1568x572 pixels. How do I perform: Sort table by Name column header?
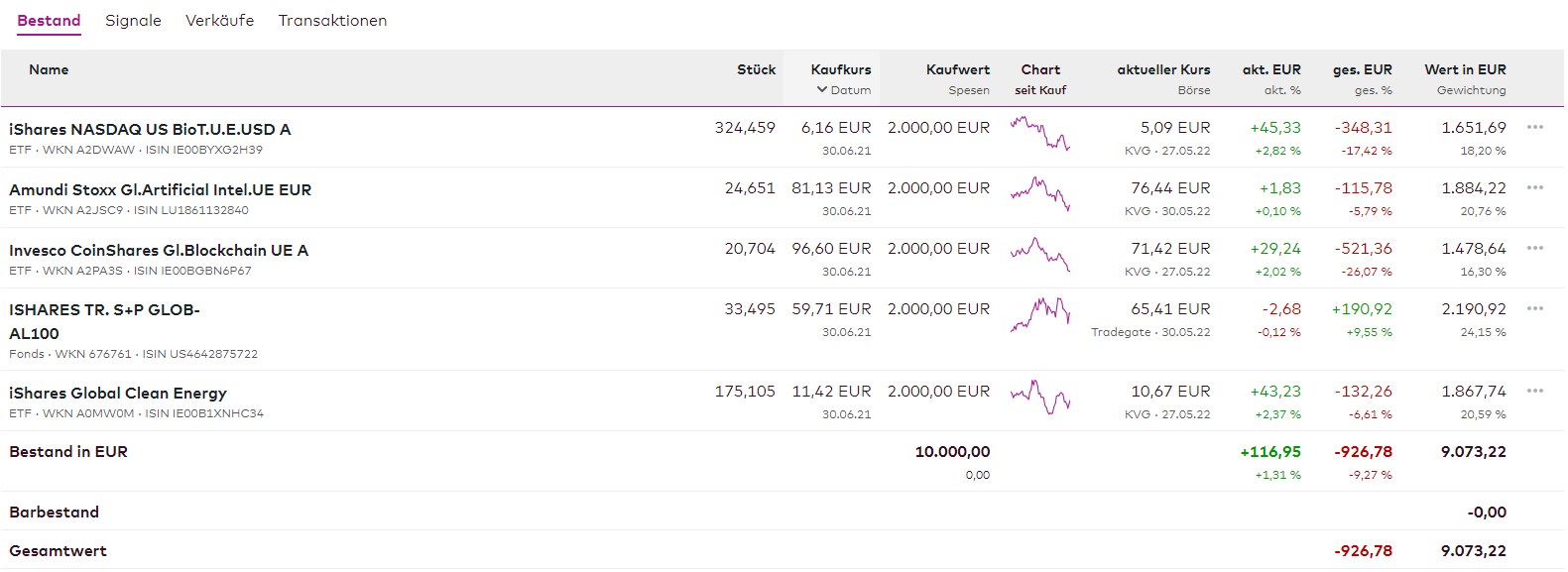[x=49, y=70]
